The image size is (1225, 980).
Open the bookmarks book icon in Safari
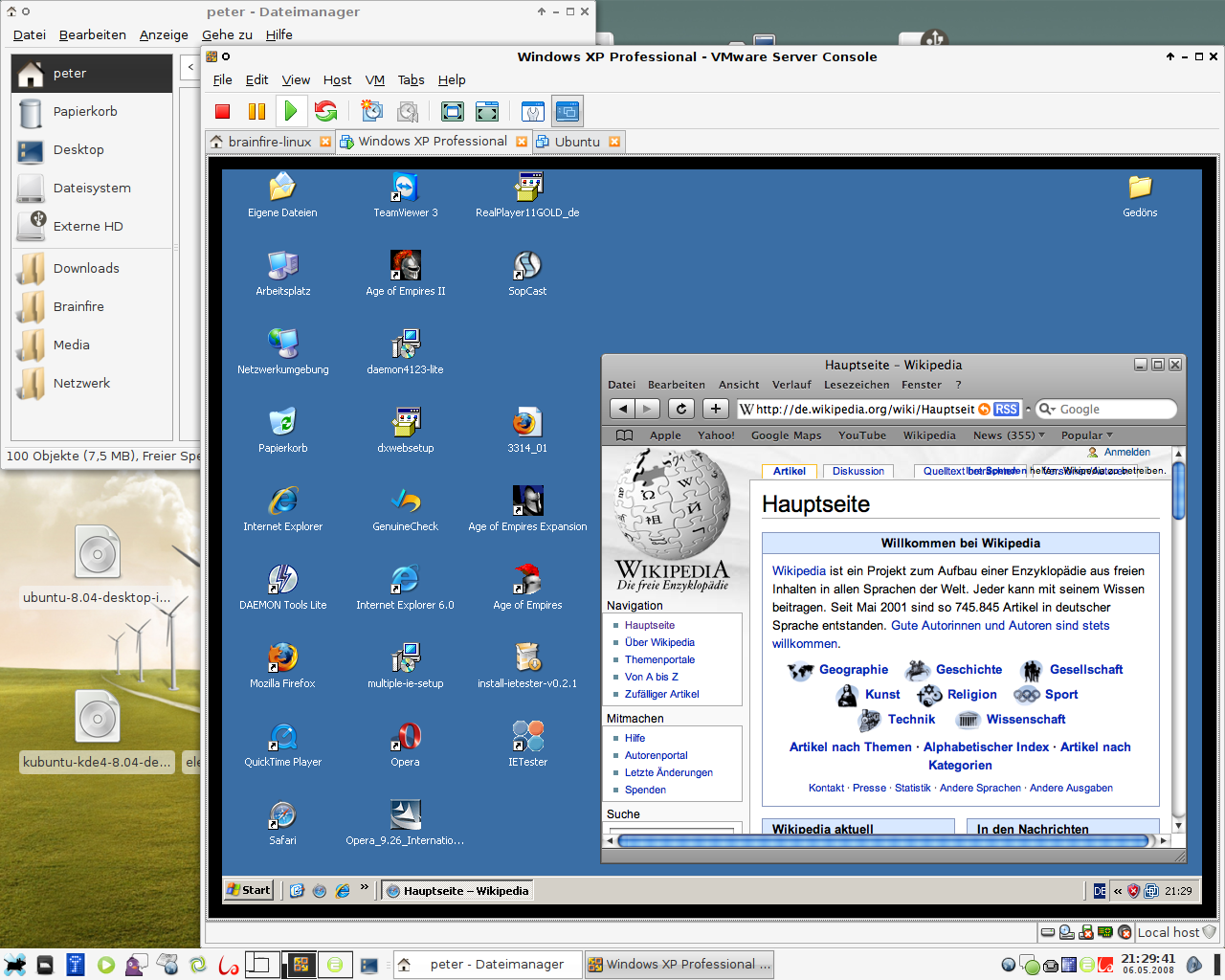coord(625,434)
